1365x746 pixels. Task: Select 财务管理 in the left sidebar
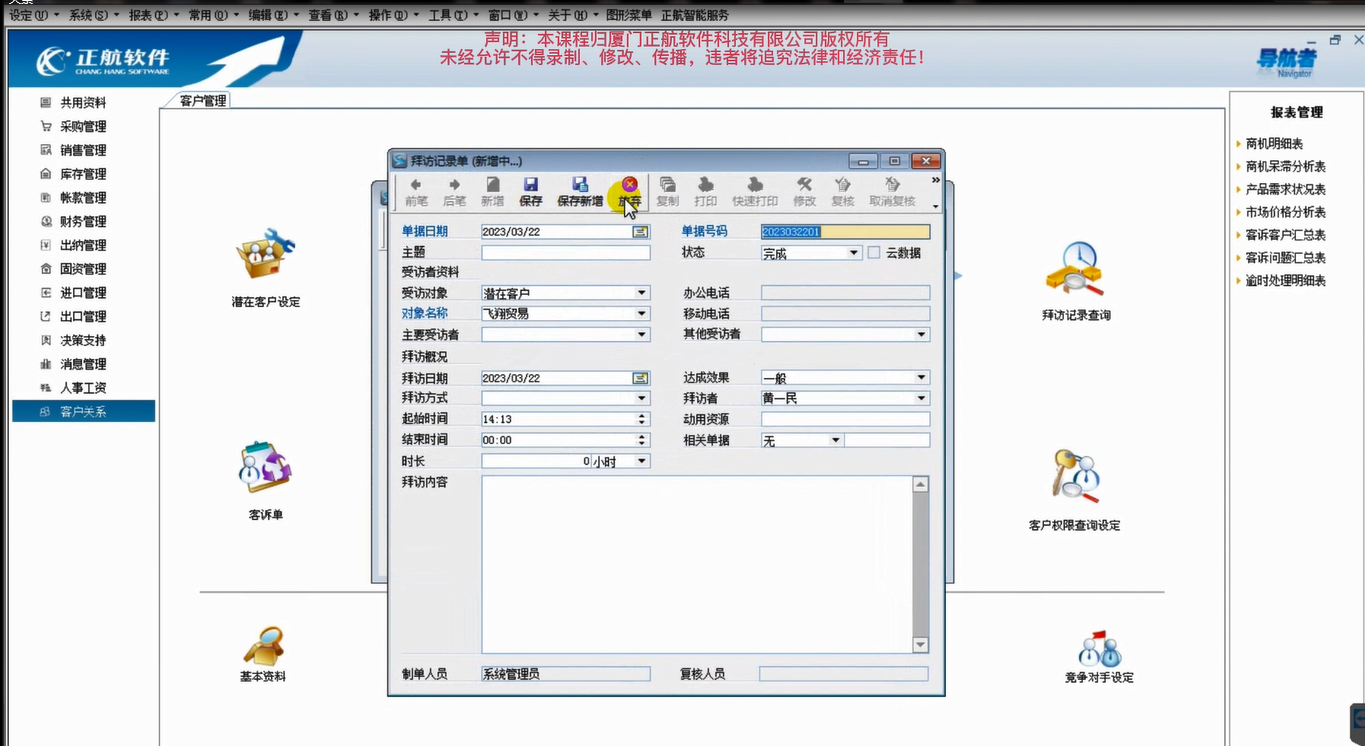[x=83, y=222]
